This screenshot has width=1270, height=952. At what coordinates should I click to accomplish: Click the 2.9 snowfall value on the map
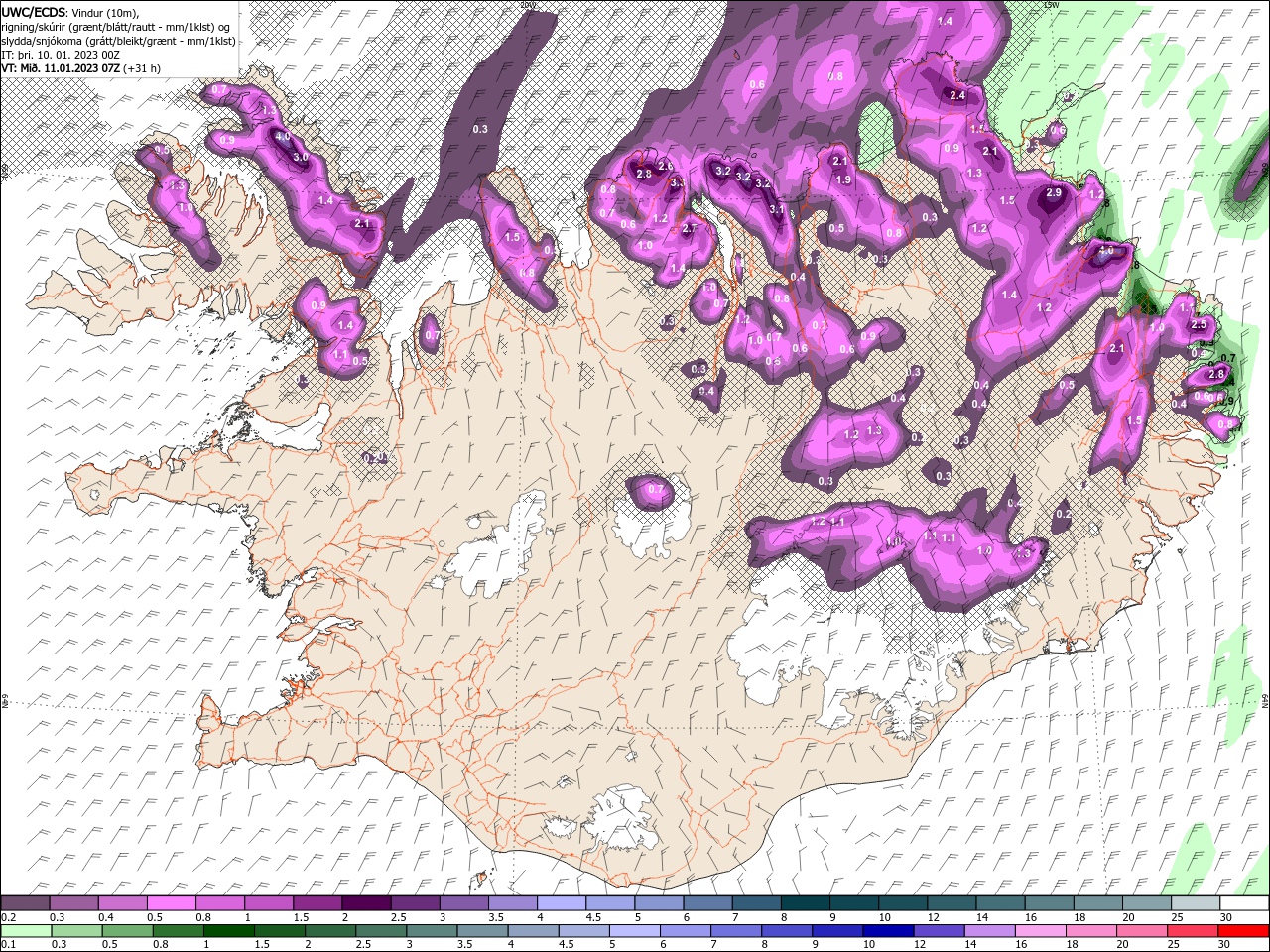(1054, 193)
